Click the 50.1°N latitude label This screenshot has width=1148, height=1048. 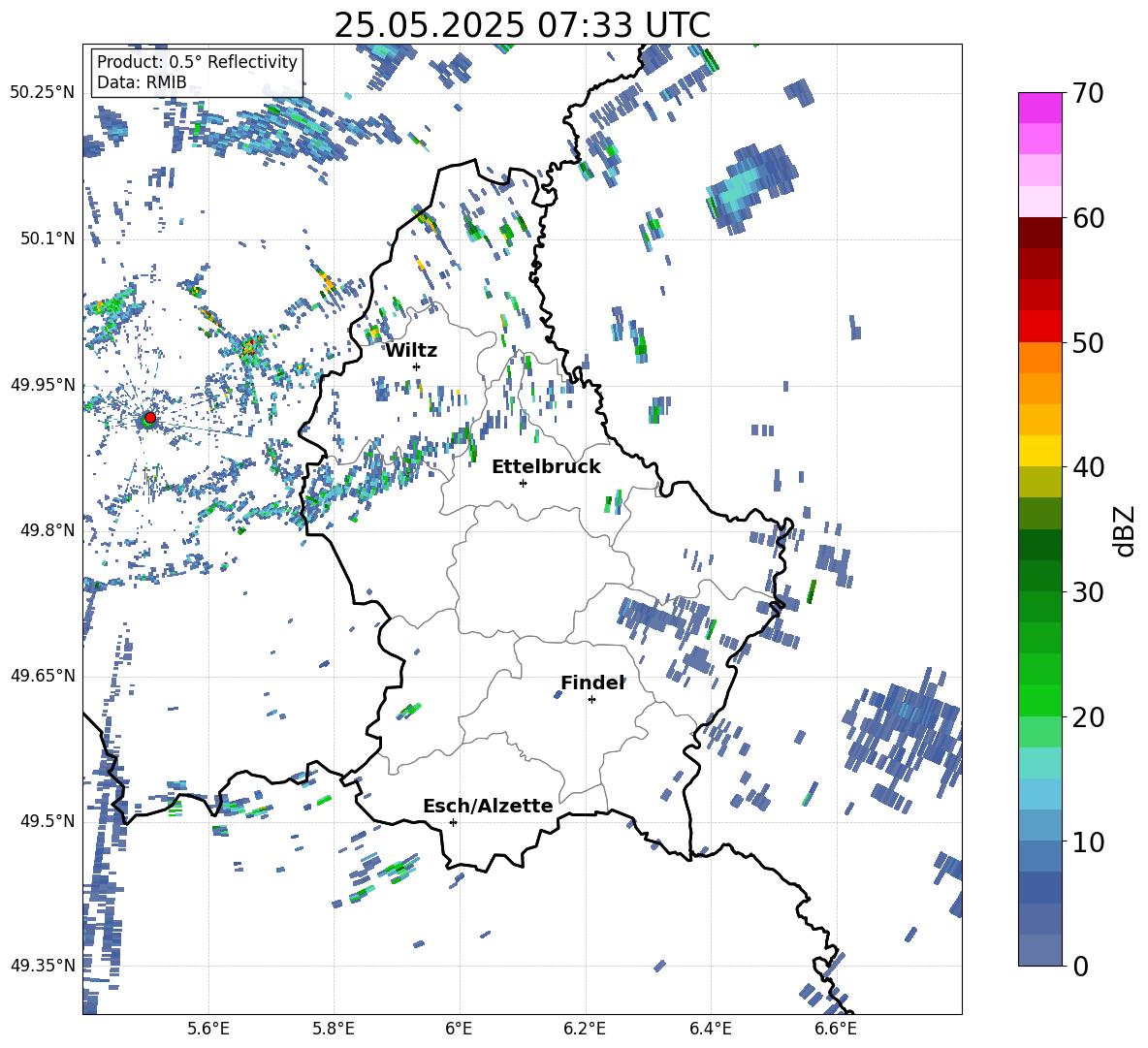click(48, 238)
